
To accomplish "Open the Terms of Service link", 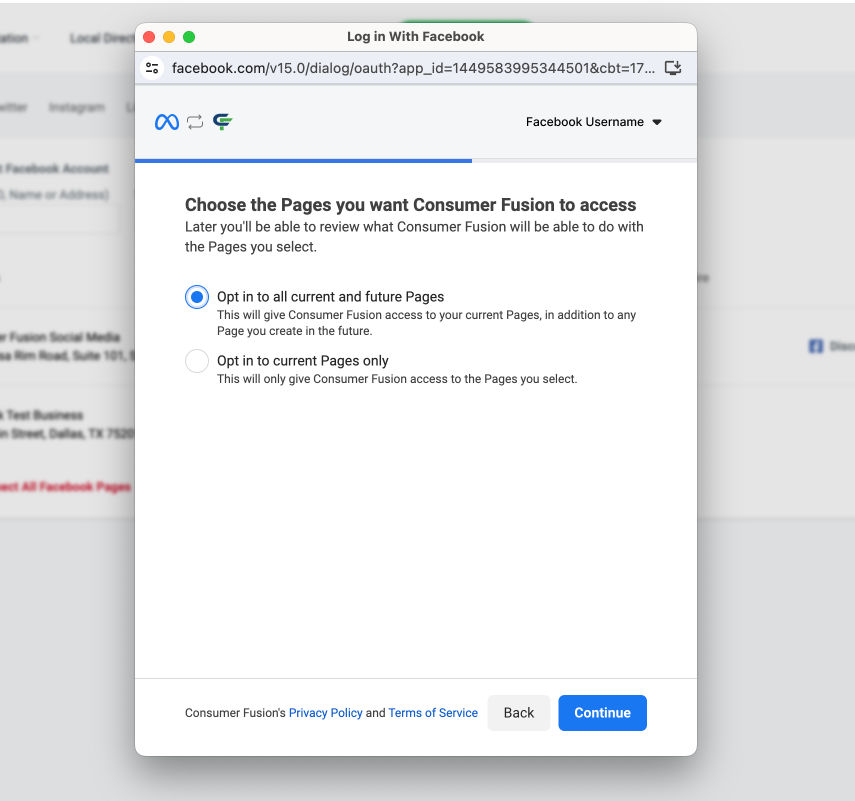I will (433, 713).
